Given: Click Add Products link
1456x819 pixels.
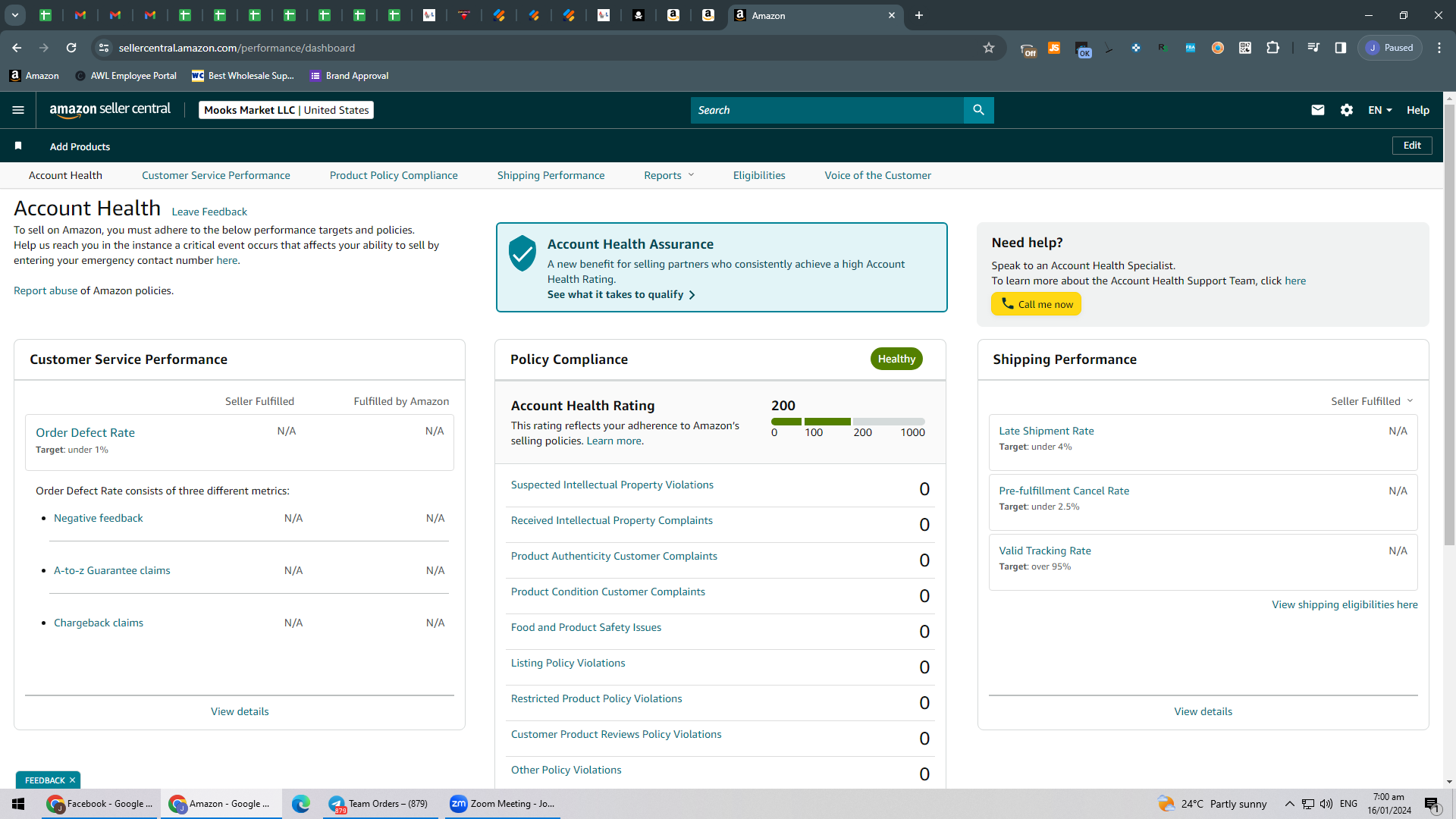Looking at the screenshot, I should click(x=80, y=146).
